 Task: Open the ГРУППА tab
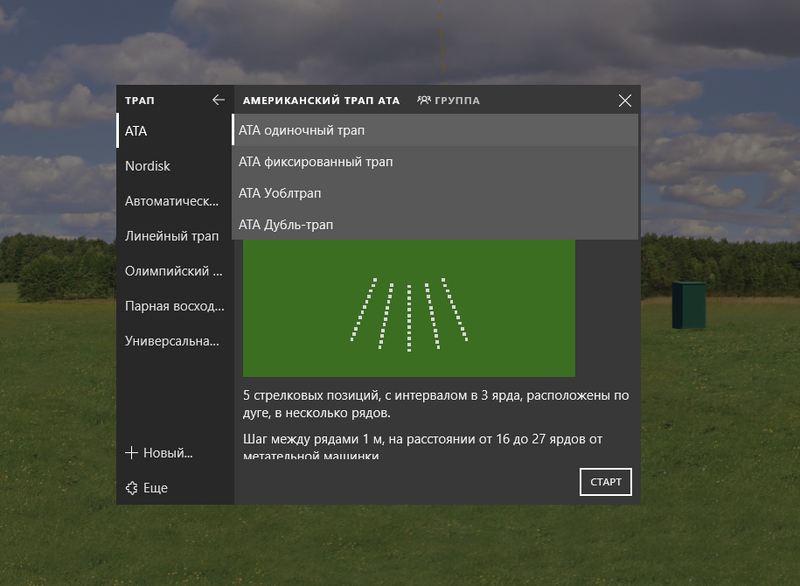448,100
